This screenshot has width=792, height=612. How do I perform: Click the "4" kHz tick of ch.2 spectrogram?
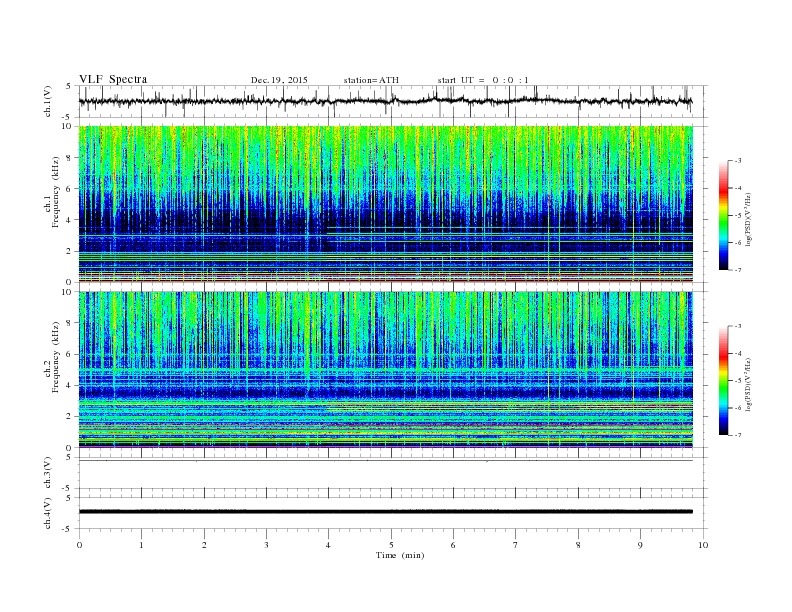click(70, 386)
